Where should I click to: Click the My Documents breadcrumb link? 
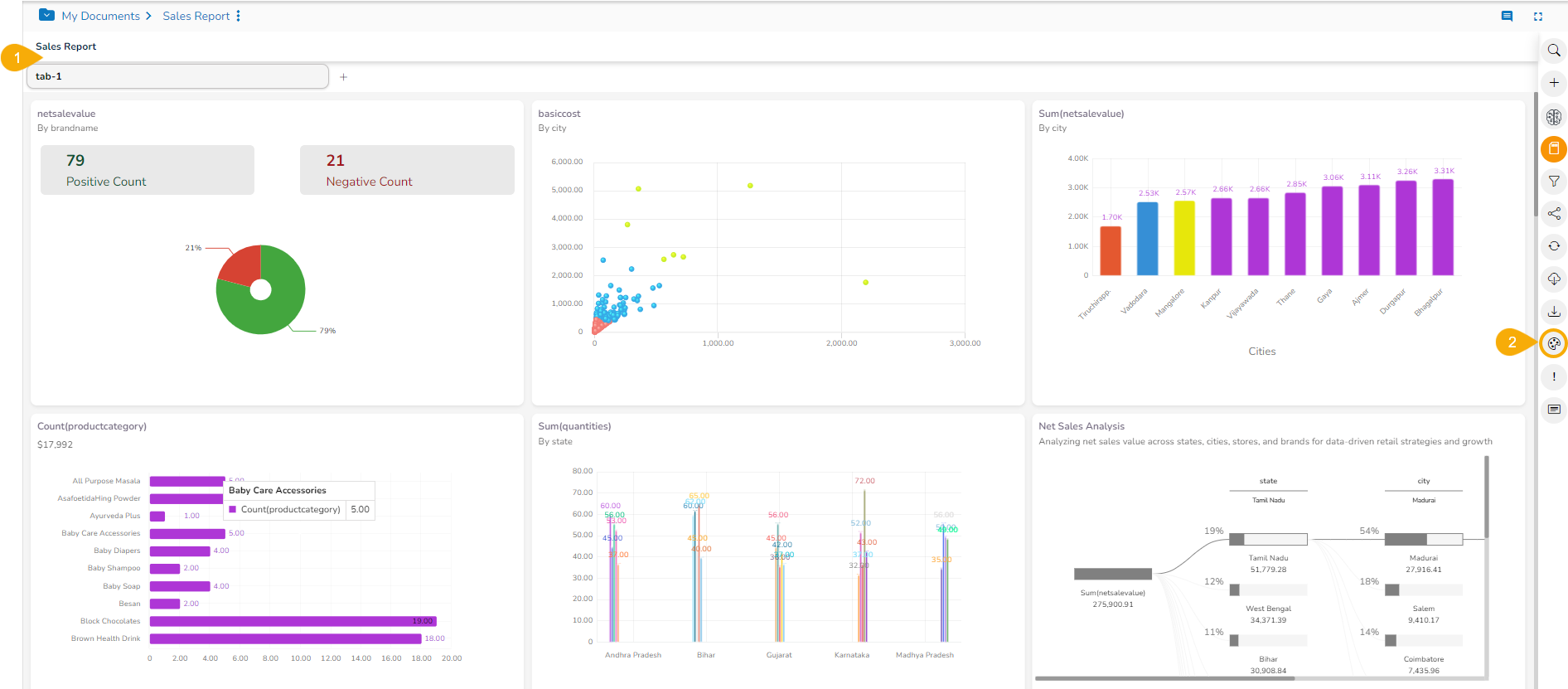click(100, 16)
